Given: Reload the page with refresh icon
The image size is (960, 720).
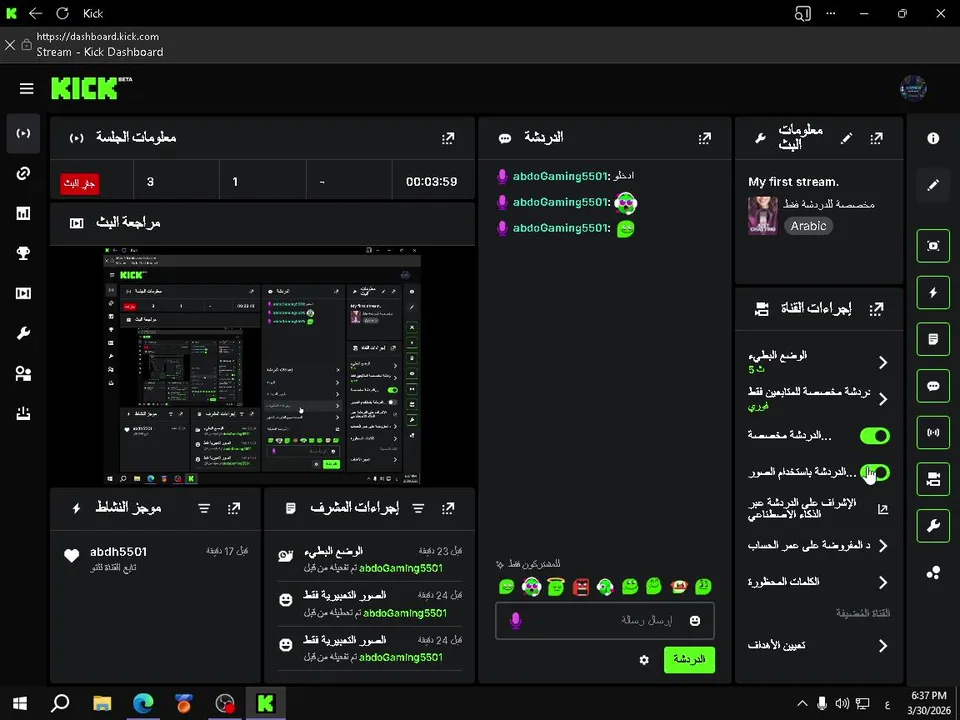Looking at the screenshot, I should tap(62, 13).
